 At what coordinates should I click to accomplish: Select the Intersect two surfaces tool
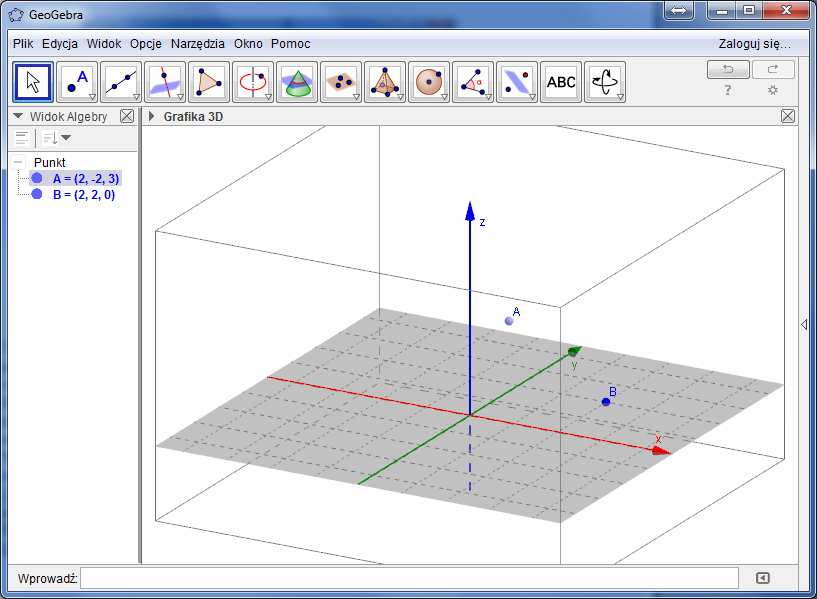[x=297, y=82]
